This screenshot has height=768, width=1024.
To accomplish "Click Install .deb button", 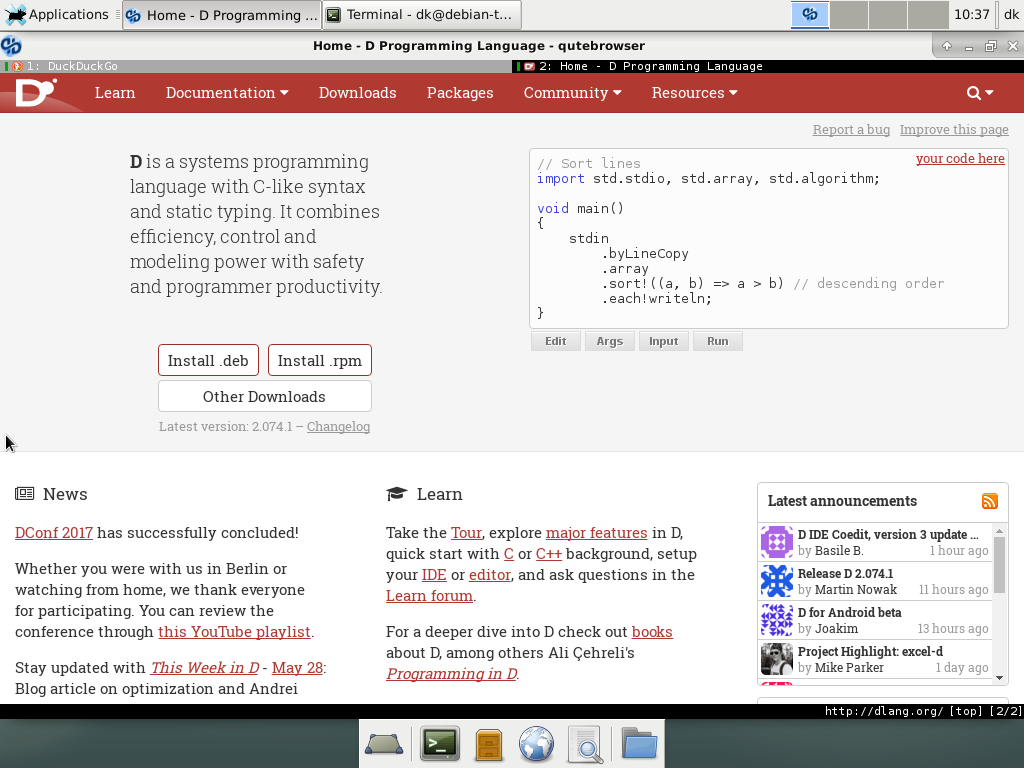I will [208, 360].
